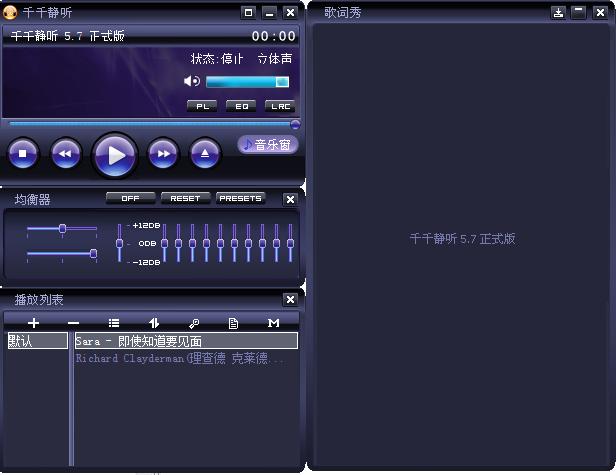Click the 千千静听 5.7 正式版 lyrics text
The height and width of the screenshot is (475, 616).
462,238
